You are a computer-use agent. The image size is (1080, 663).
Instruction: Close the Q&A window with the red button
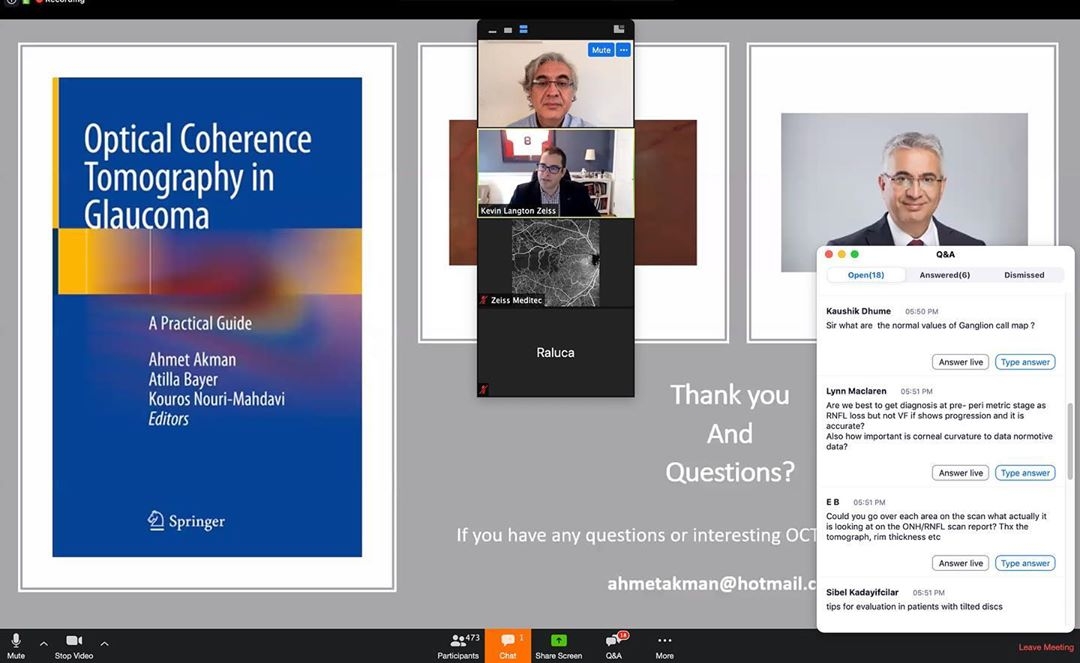tap(829, 255)
